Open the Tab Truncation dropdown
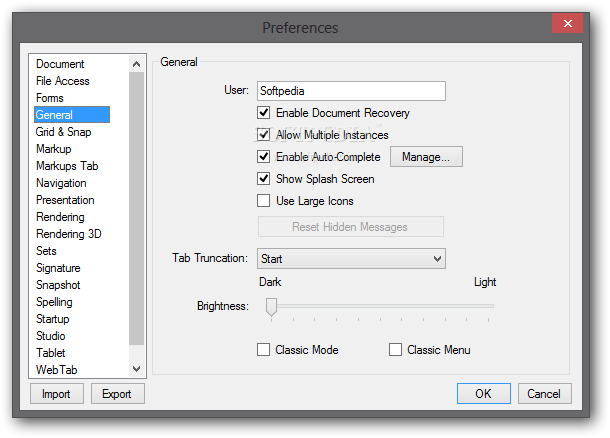Image resolution: width=610 pixels, height=438 pixels. (x=351, y=259)
